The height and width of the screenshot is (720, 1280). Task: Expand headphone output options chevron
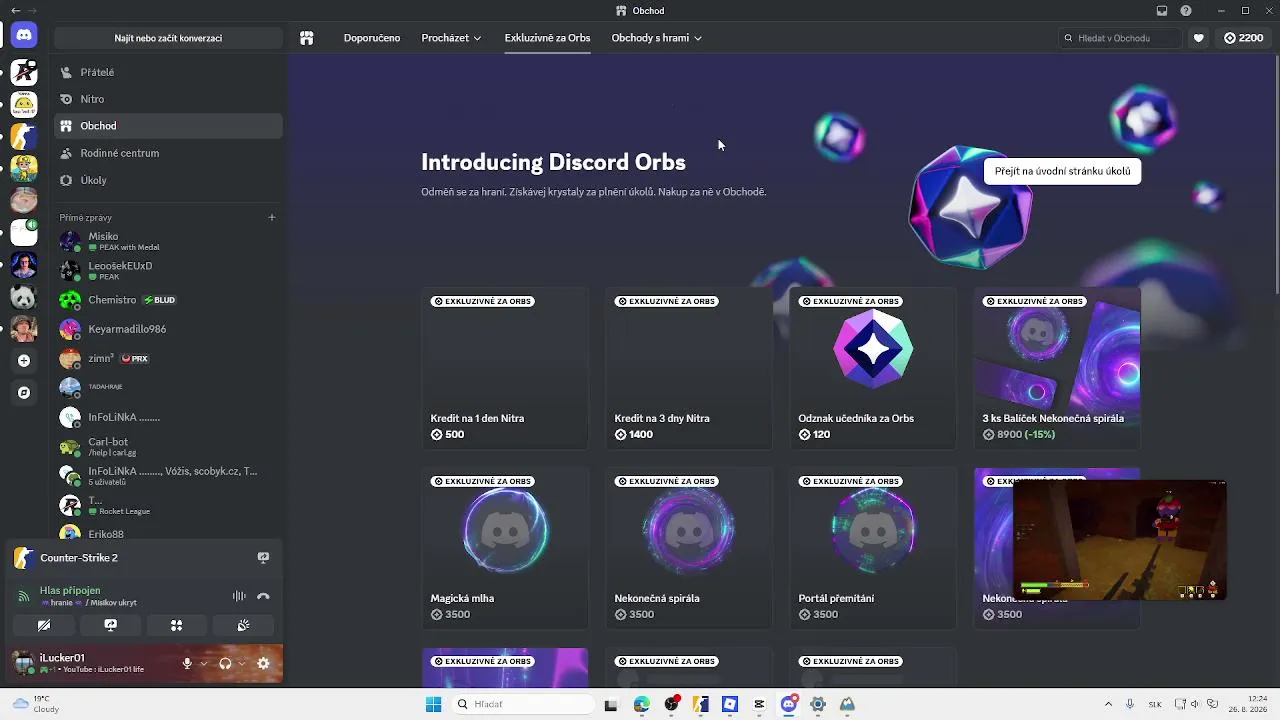[241, 663]
